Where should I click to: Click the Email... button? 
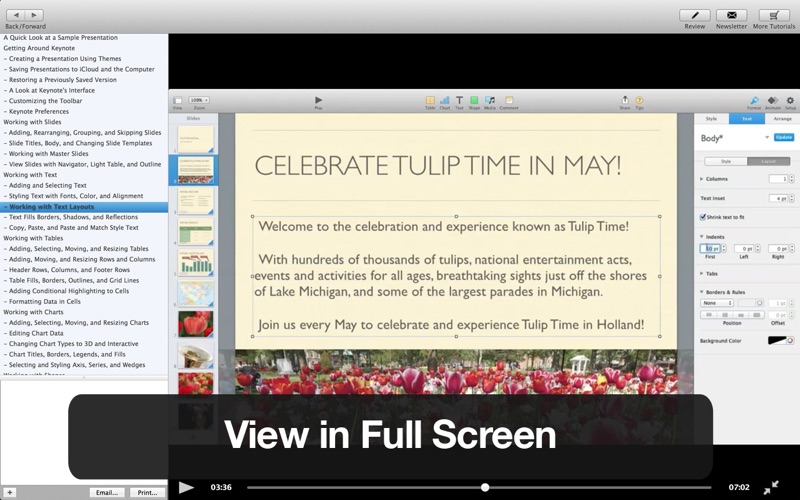click(x=106, y=492)
